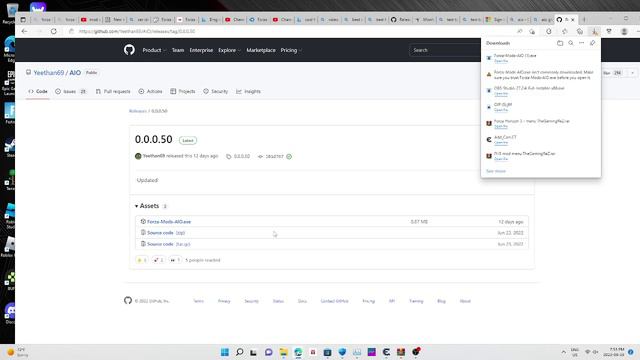Switch to the Code tab
Viewport: 640px width, 360px height.
[38, 91]
